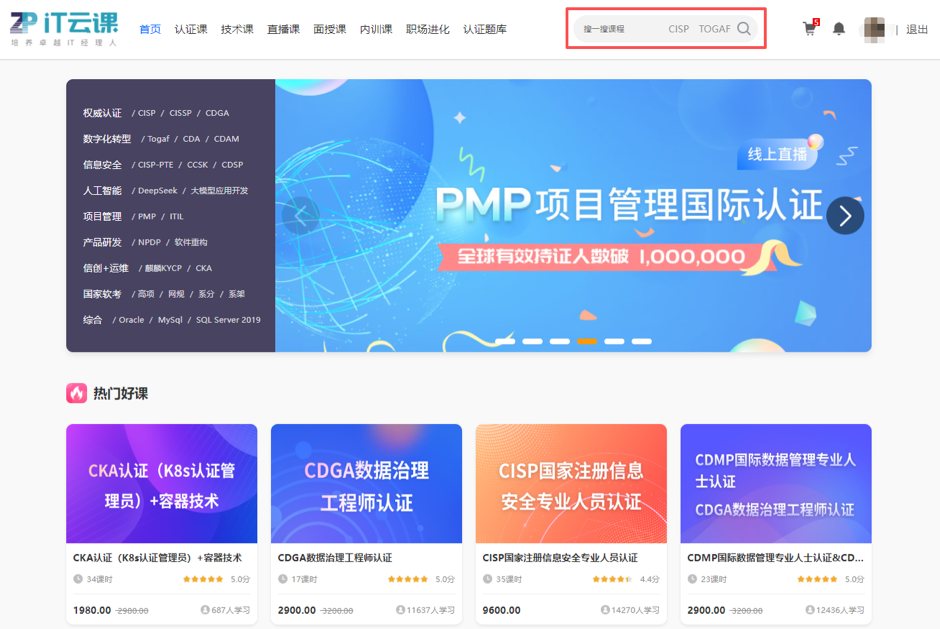Click the IT云课 site logo

point(64,29)
